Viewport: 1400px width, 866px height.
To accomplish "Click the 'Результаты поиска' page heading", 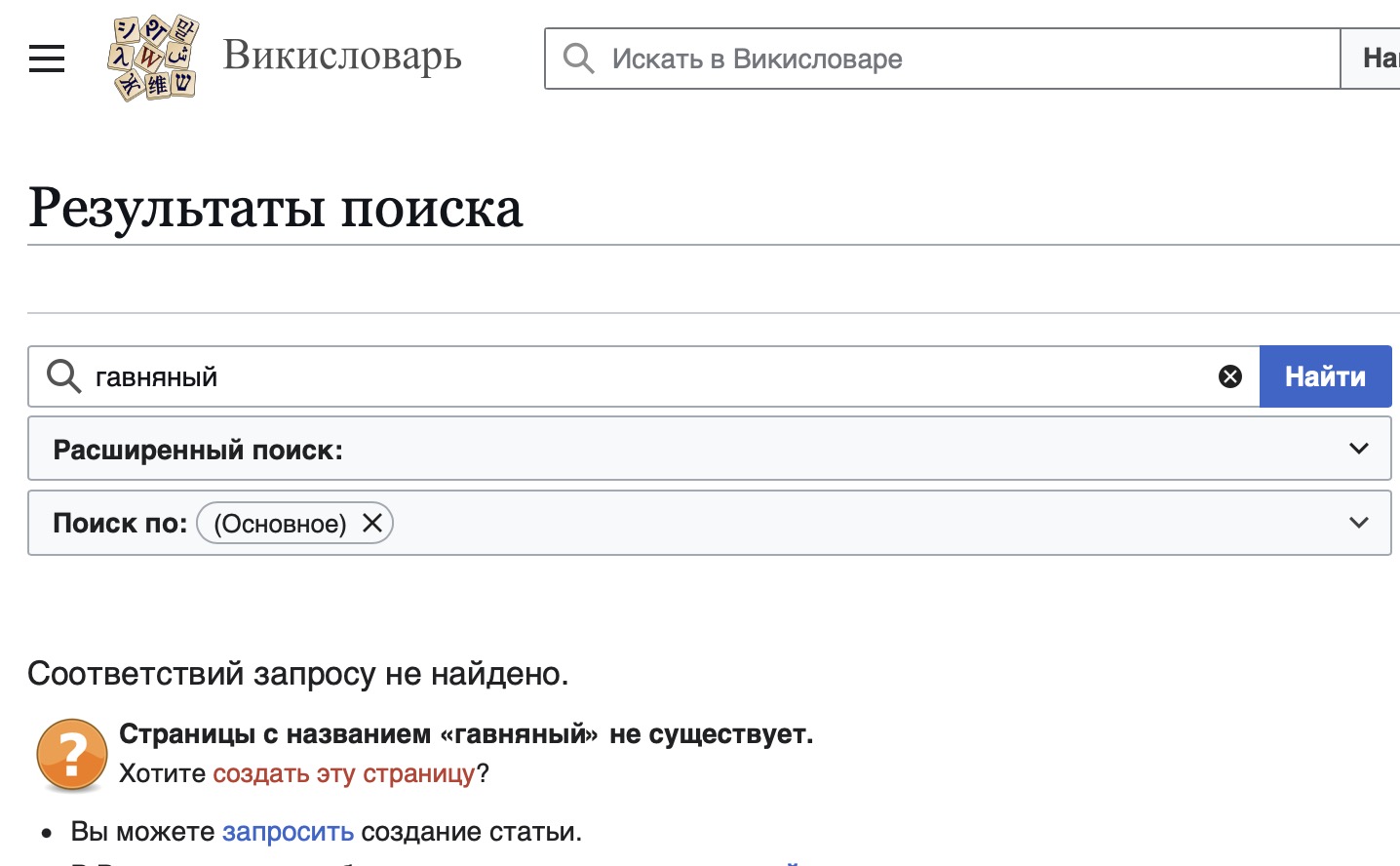I will click(x=276, y=208).
